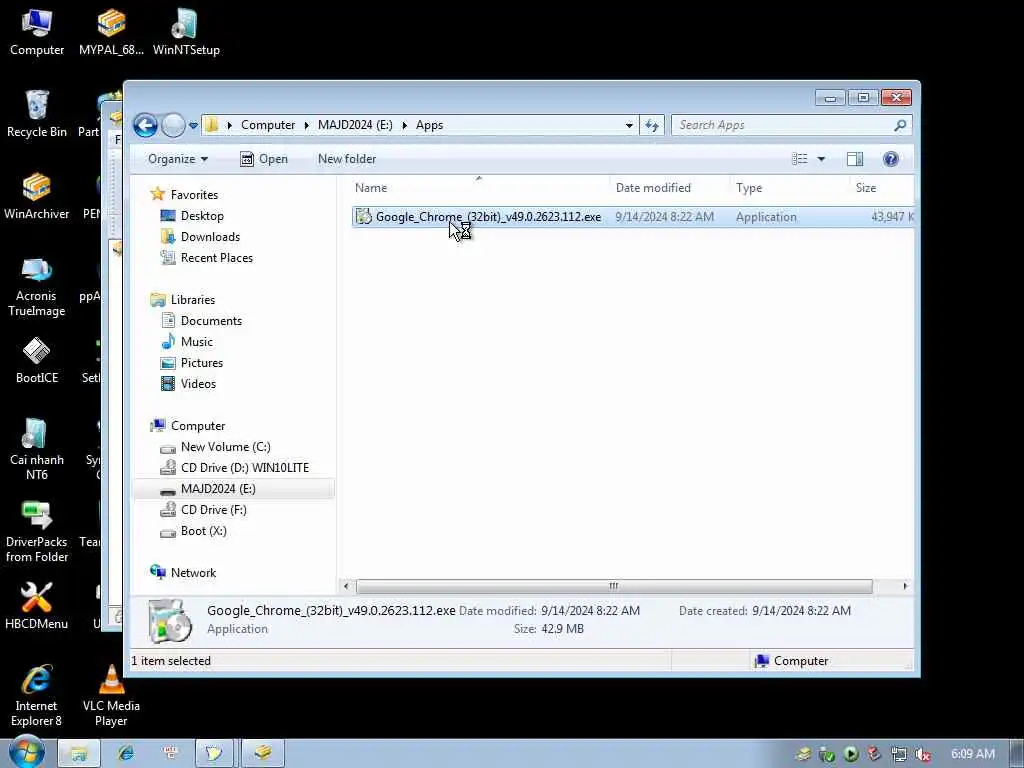Expand the arrow after Computer in breadcrumb

pos(306,125)
